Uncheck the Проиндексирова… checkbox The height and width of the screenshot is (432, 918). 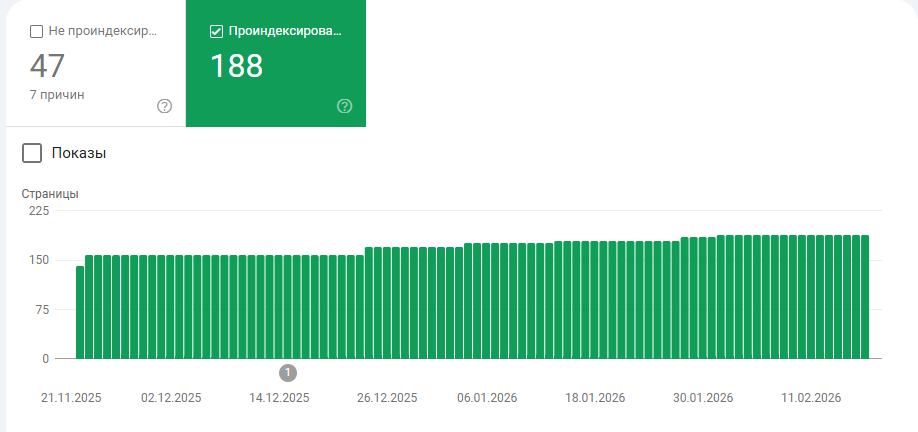pyautogui.click(x=216, y=32)
